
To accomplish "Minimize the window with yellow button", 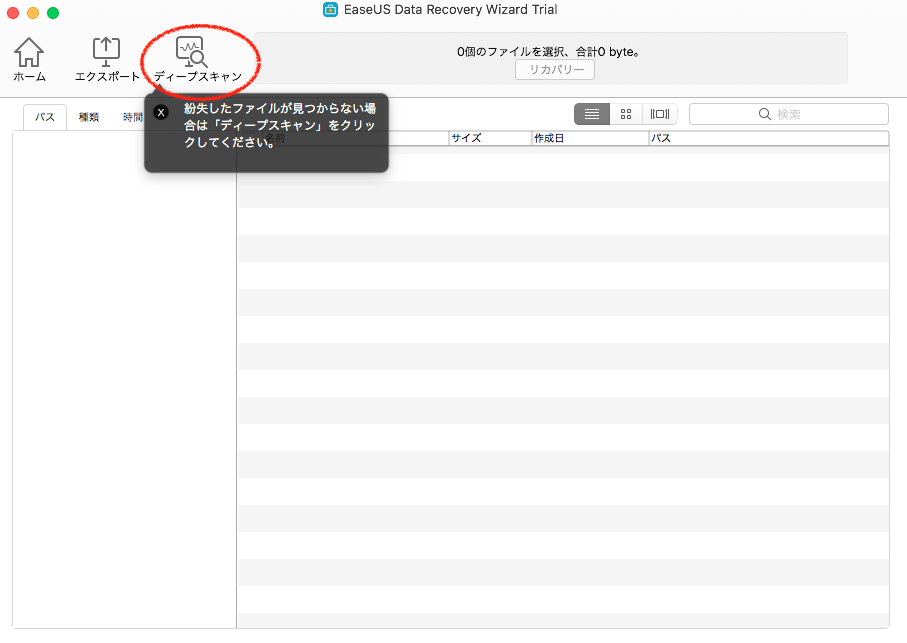I will click(33, 13).
